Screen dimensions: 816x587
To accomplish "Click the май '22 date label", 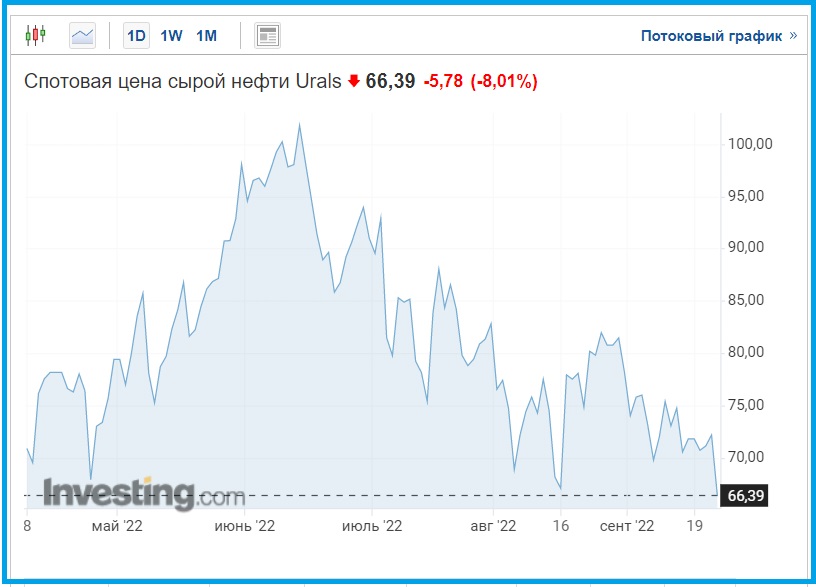I will point(117,526).
